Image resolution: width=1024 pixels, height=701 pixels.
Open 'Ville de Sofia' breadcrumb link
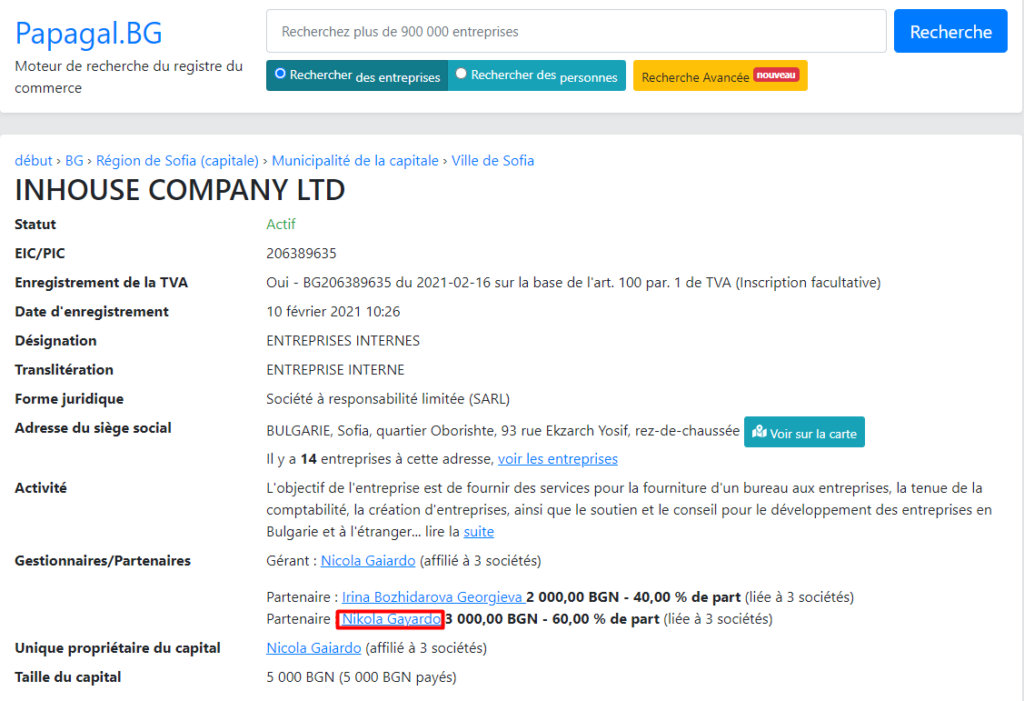[493, 161]
